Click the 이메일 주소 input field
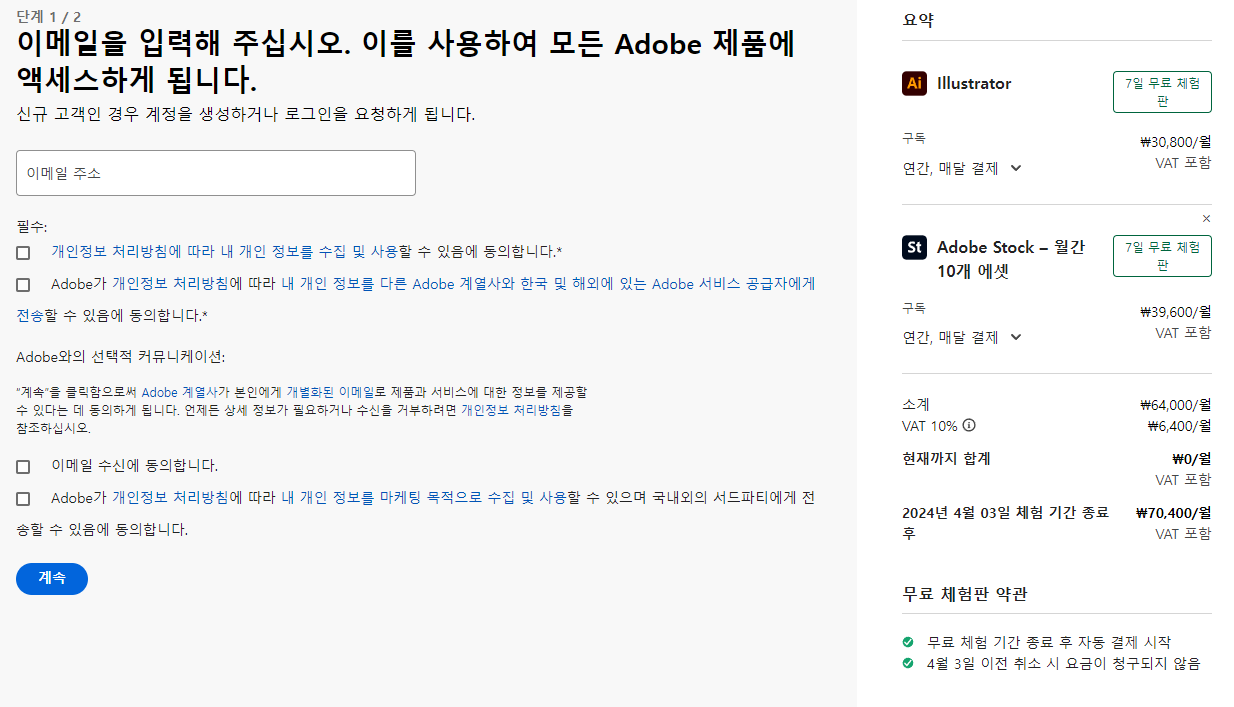 click(216, 172)
